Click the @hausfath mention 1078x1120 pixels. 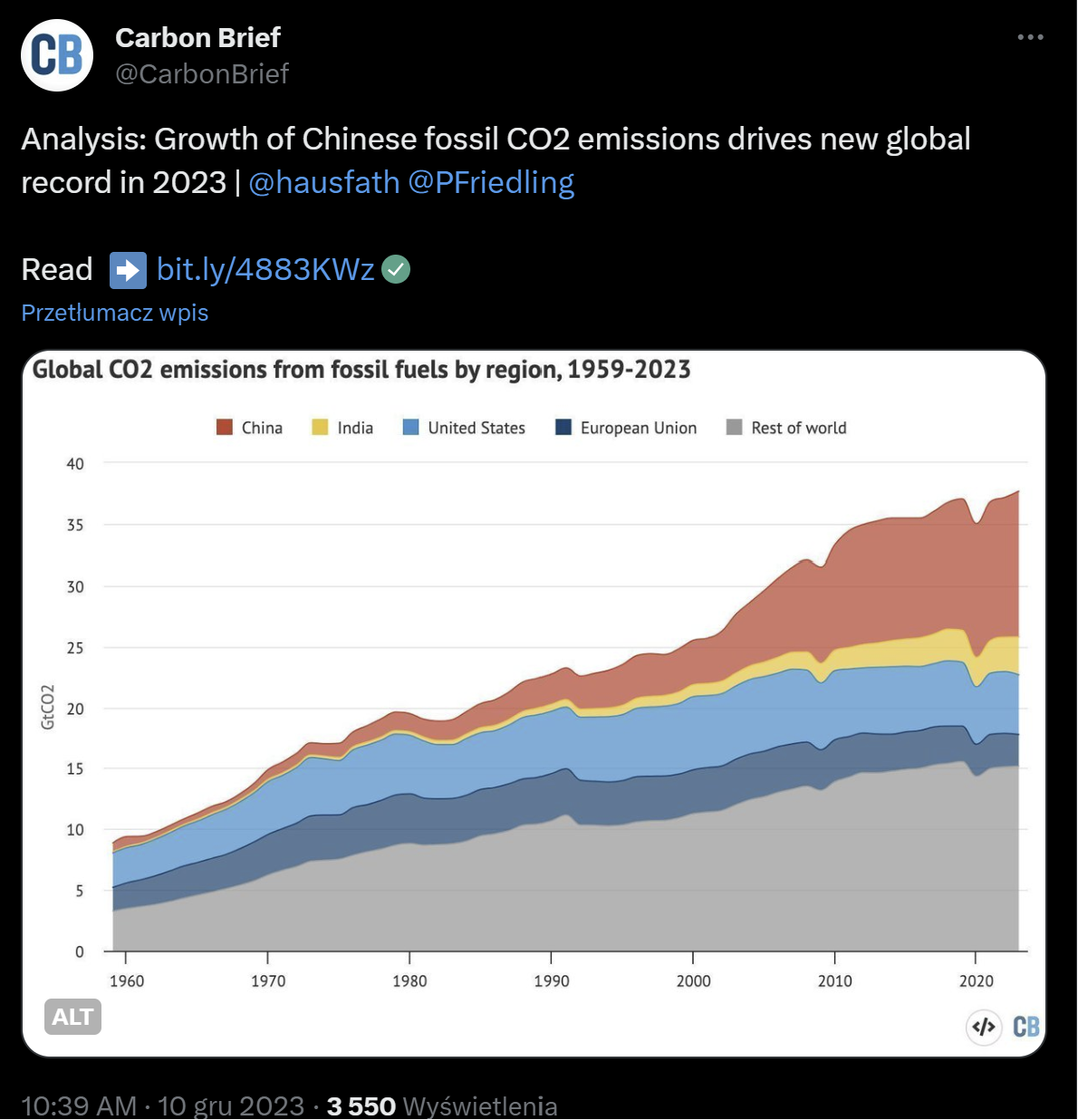click(x=323, y=182)
